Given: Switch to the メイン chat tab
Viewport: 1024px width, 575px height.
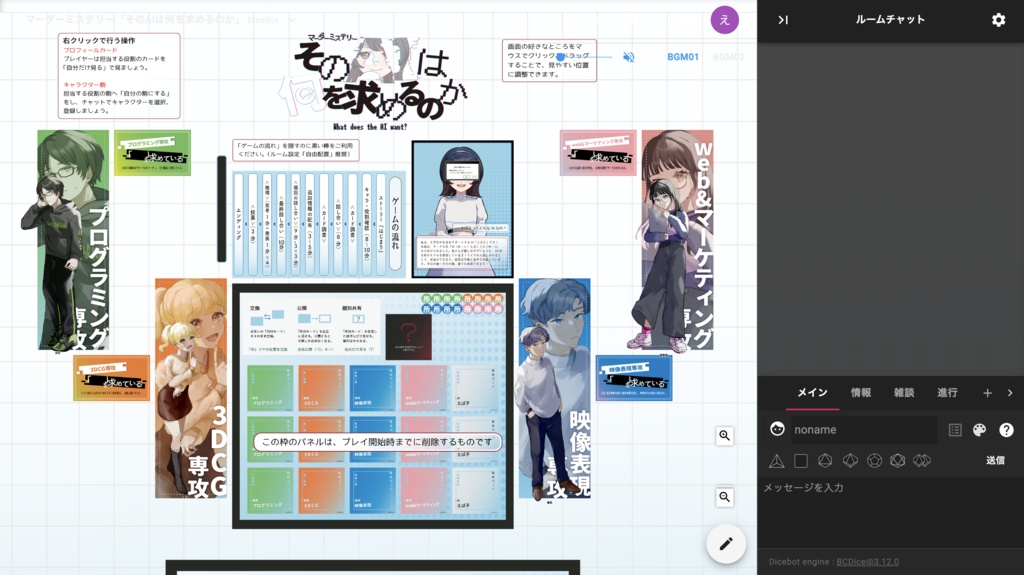Looking at the screenshot, I should coord(812,393).
